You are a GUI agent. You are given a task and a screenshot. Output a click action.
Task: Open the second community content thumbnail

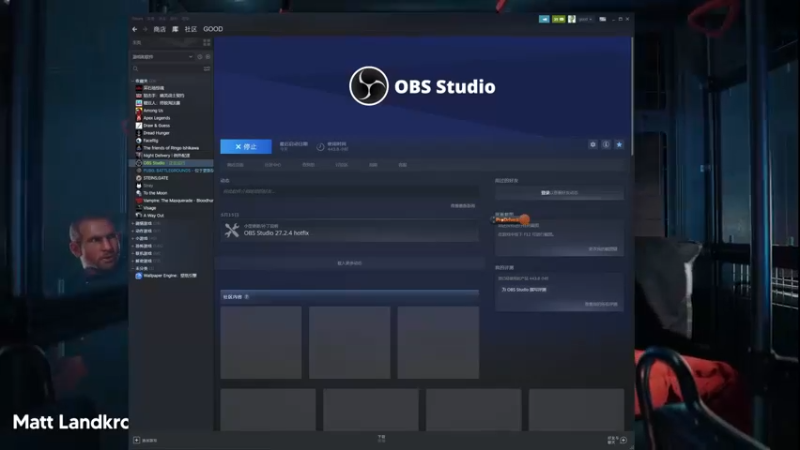[349, 342]
